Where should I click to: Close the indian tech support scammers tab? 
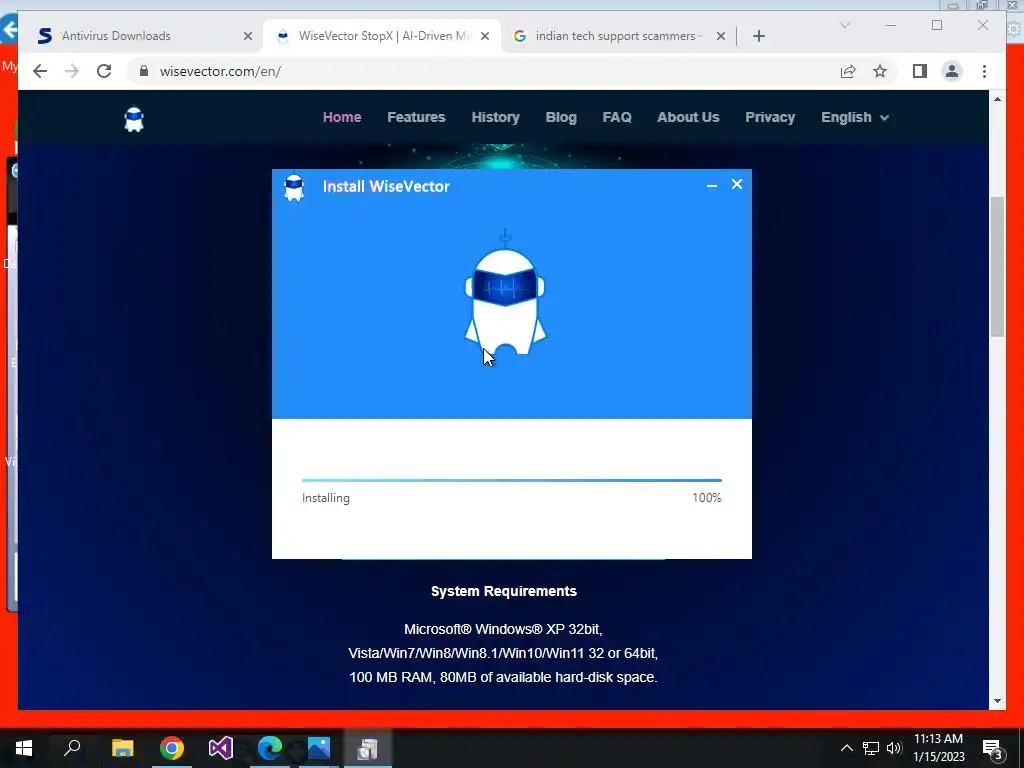coord(720,36)
